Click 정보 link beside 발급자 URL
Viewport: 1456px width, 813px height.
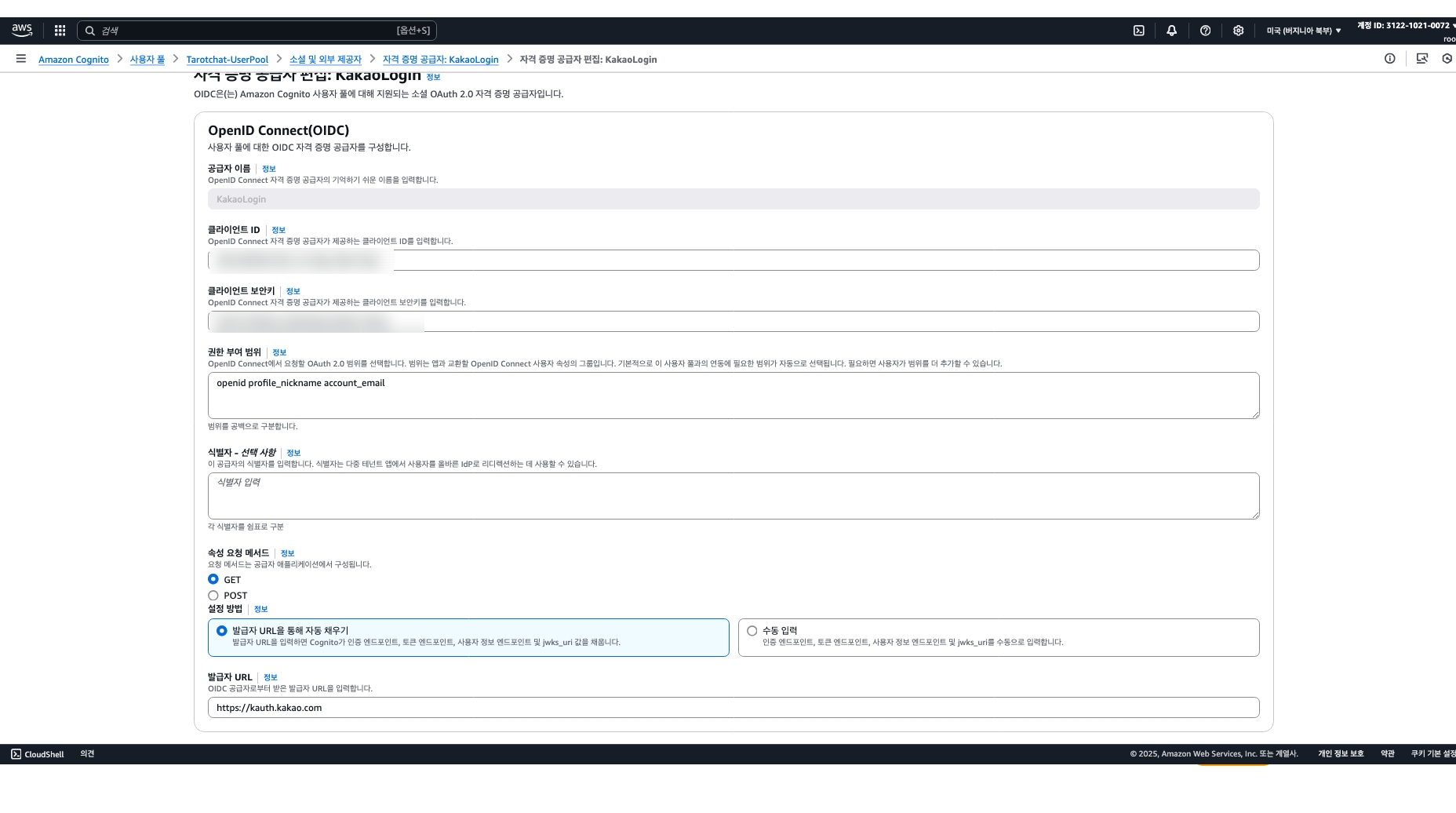(x=271, y=677)
